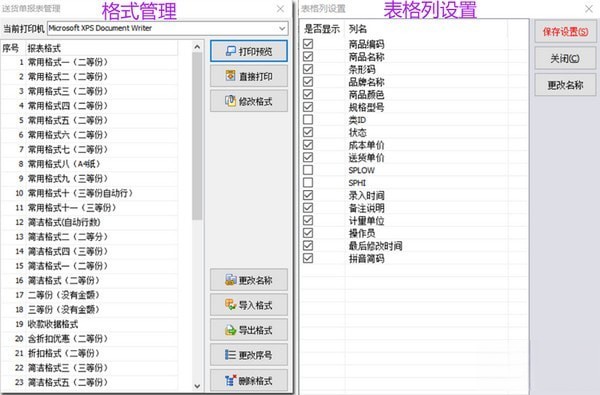Click 更改名称 in the 格式管理 window
600x395 pixels.
point(249,280)
